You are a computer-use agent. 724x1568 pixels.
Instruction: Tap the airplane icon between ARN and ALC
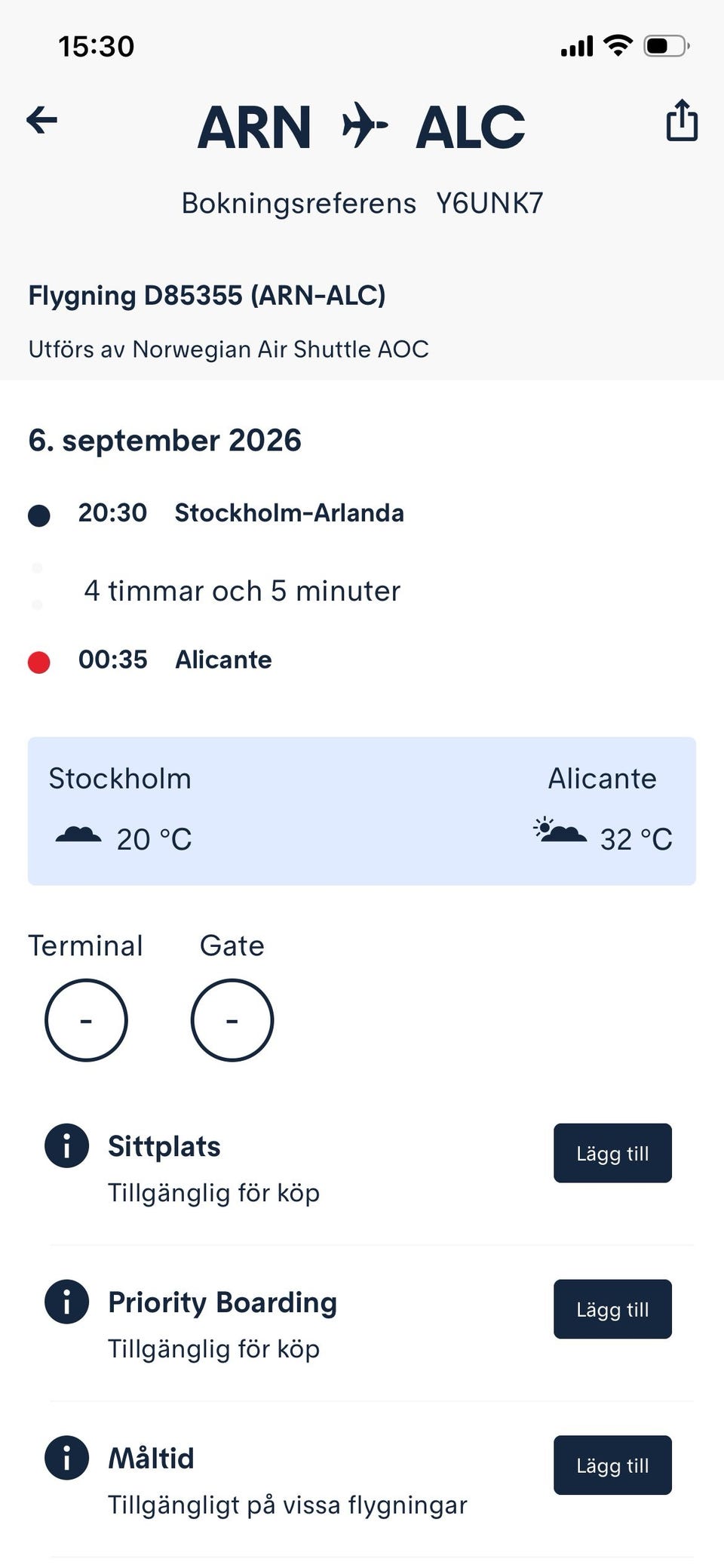point(364,126)
